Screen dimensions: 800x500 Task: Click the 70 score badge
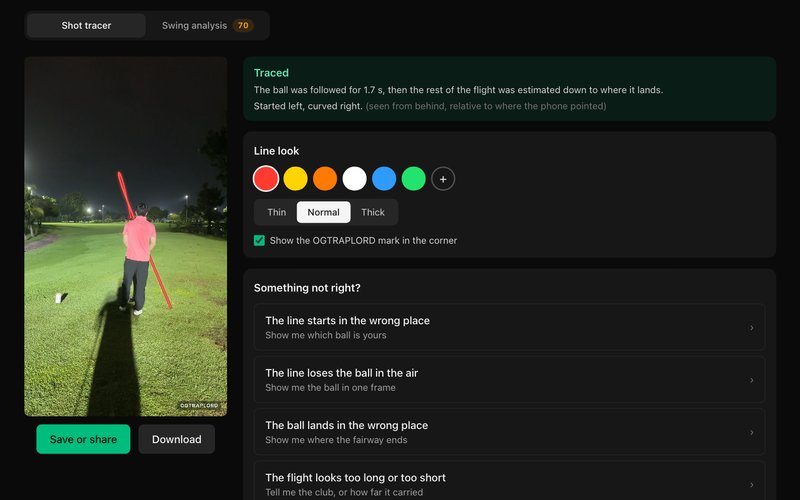coord(243,26)
